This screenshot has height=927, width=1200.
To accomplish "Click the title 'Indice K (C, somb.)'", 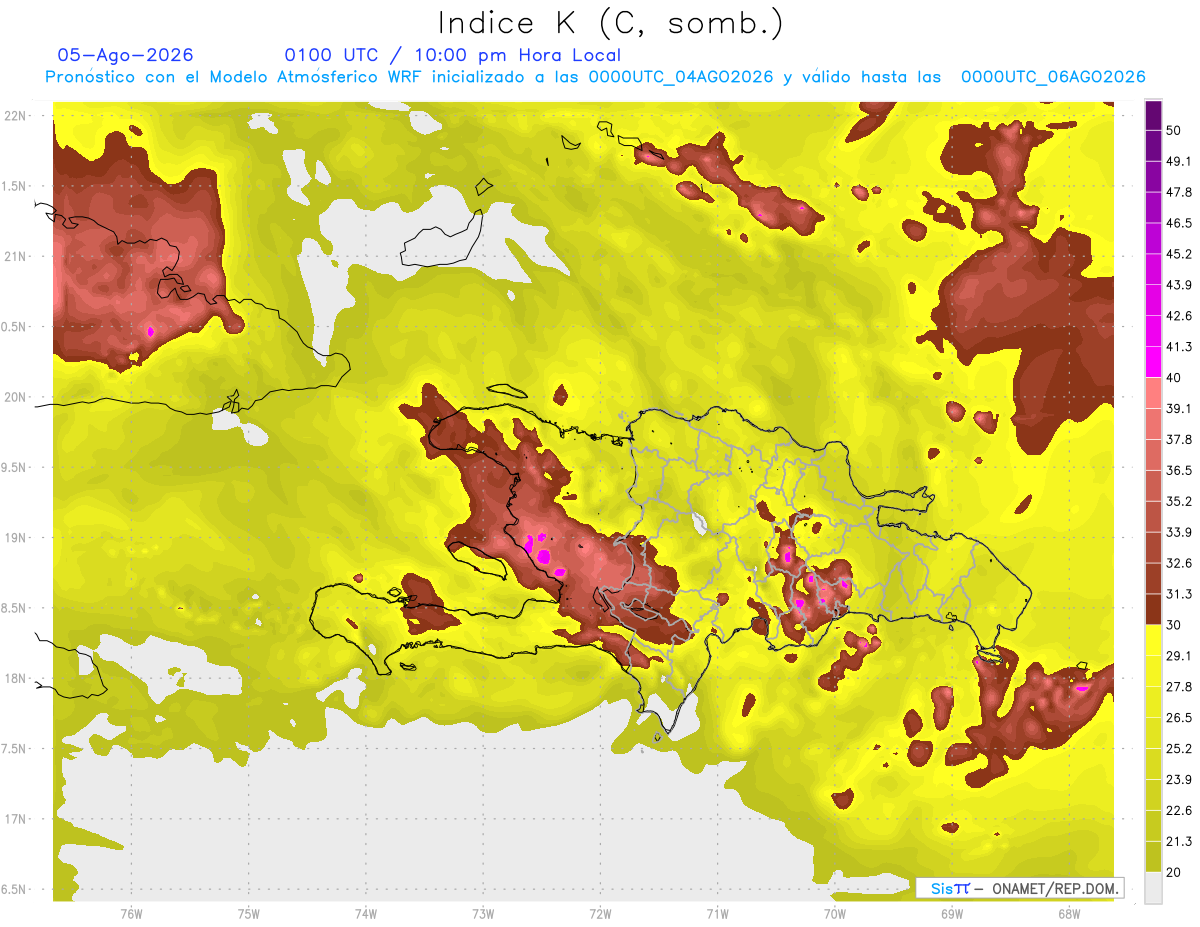I will tap(611, 23).
